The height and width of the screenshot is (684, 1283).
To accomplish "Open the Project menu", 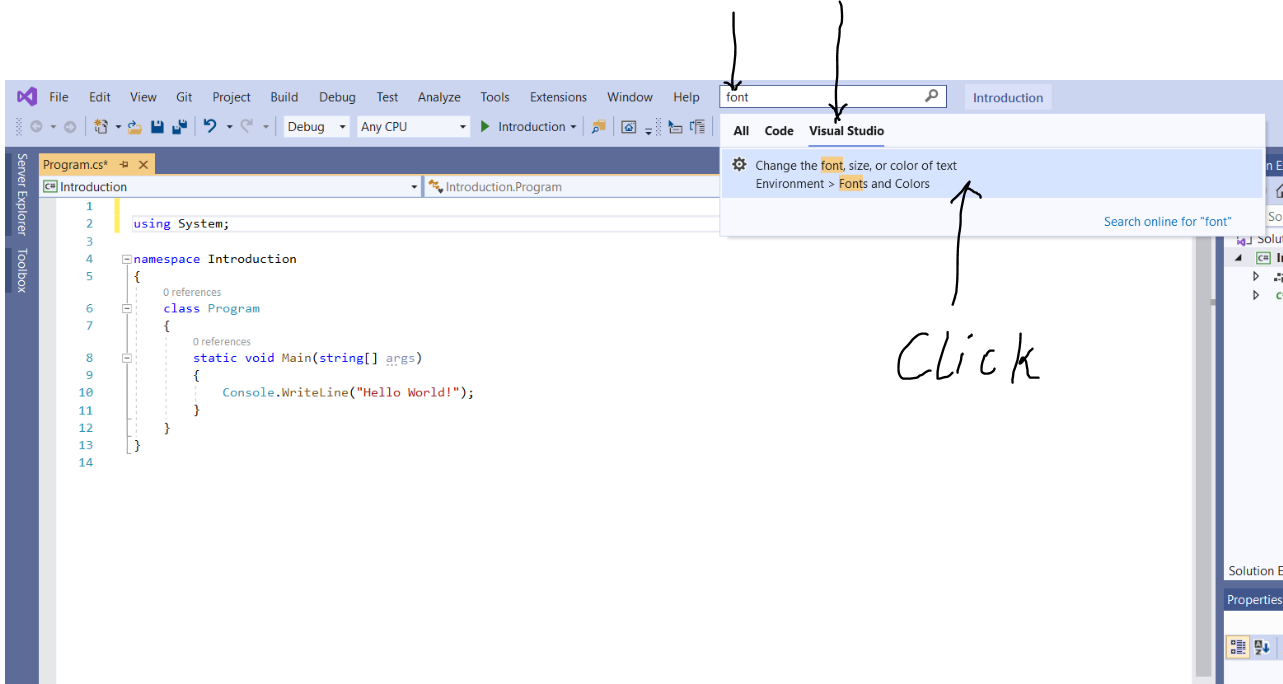I will (231, 97).
